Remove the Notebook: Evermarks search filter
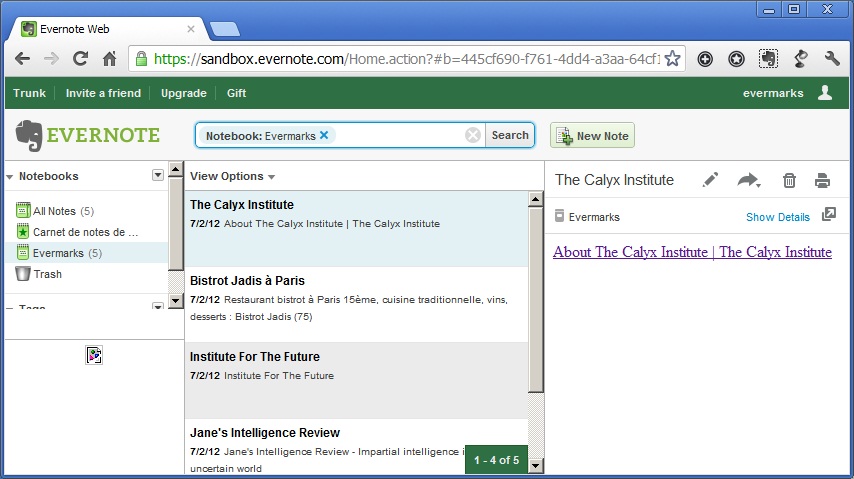This screenshot has height=479, width=854. [x=324, y=135]
